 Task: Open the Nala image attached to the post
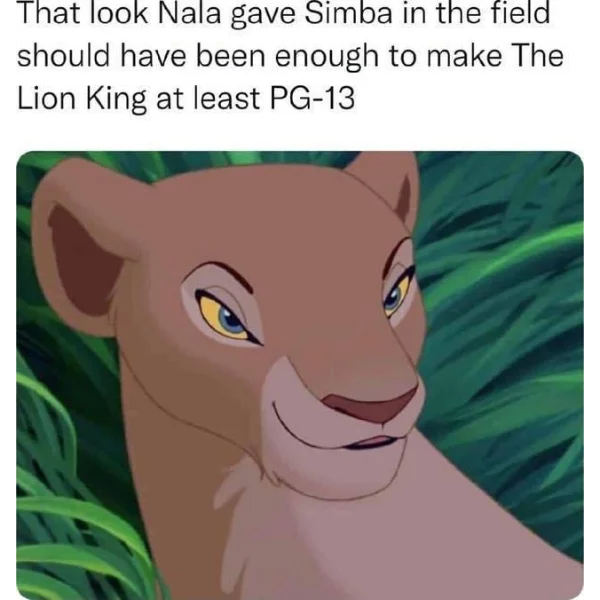pyautogui.click(x=300, y=375)
